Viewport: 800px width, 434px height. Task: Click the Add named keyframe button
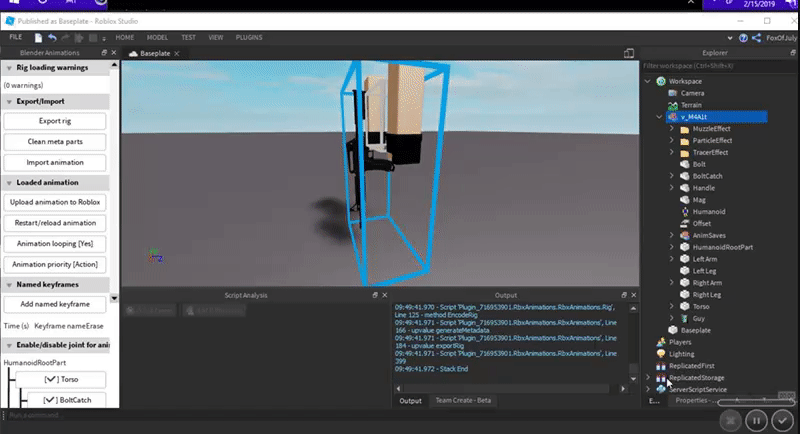(x=55, y=304)
